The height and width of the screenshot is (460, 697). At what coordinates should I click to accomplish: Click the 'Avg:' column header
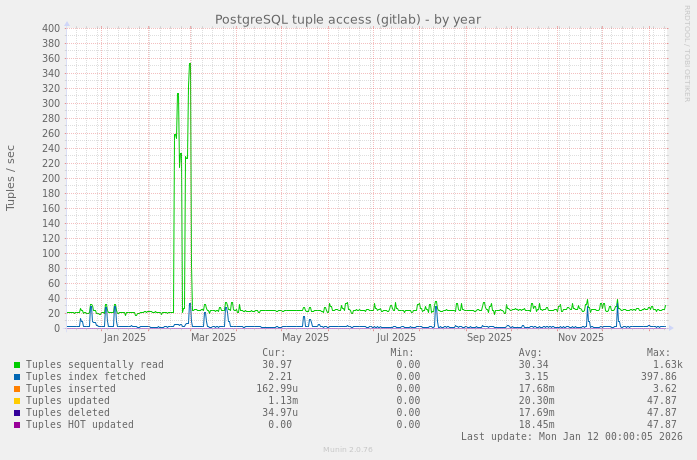pos(530,353)
